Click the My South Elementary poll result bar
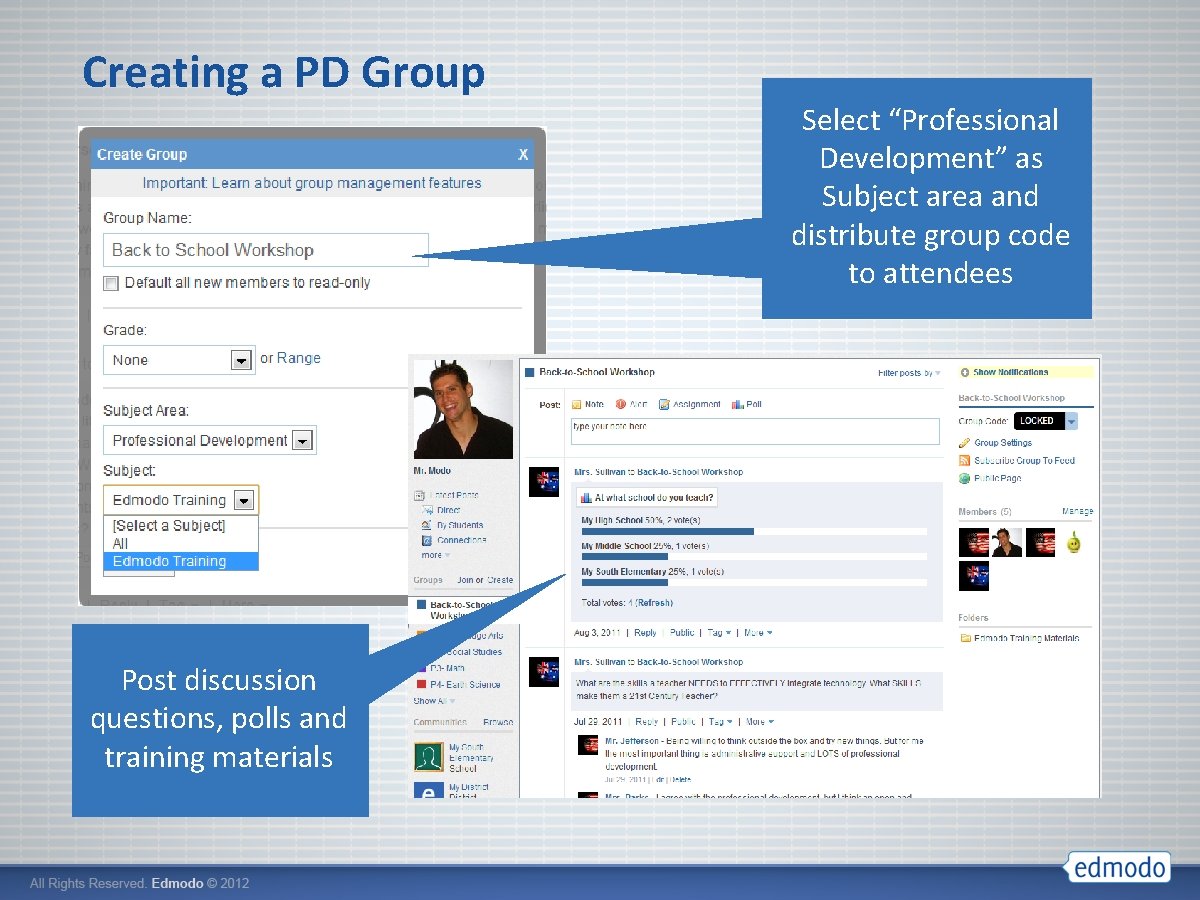 [754, 582]
